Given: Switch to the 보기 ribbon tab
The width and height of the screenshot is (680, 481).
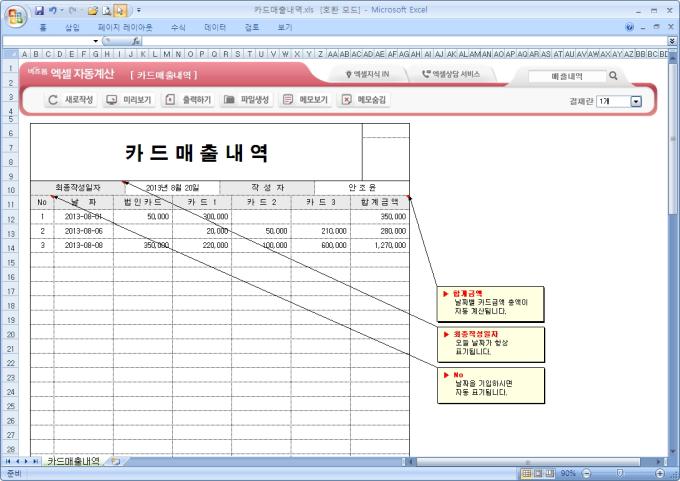Looking at the screenshot, I should 285,27.
